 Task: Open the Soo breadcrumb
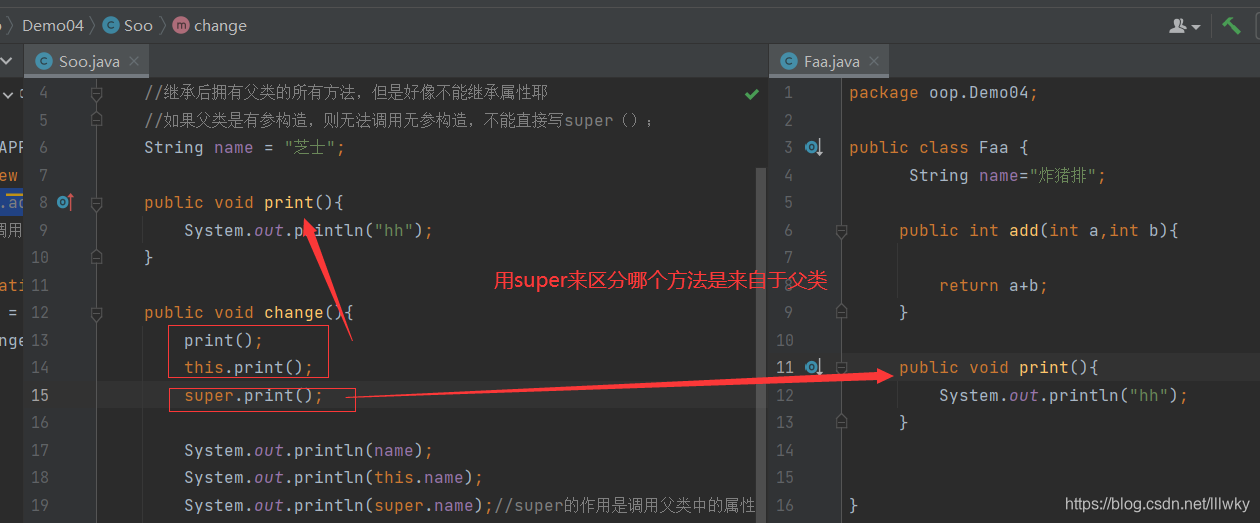(138, 26)
